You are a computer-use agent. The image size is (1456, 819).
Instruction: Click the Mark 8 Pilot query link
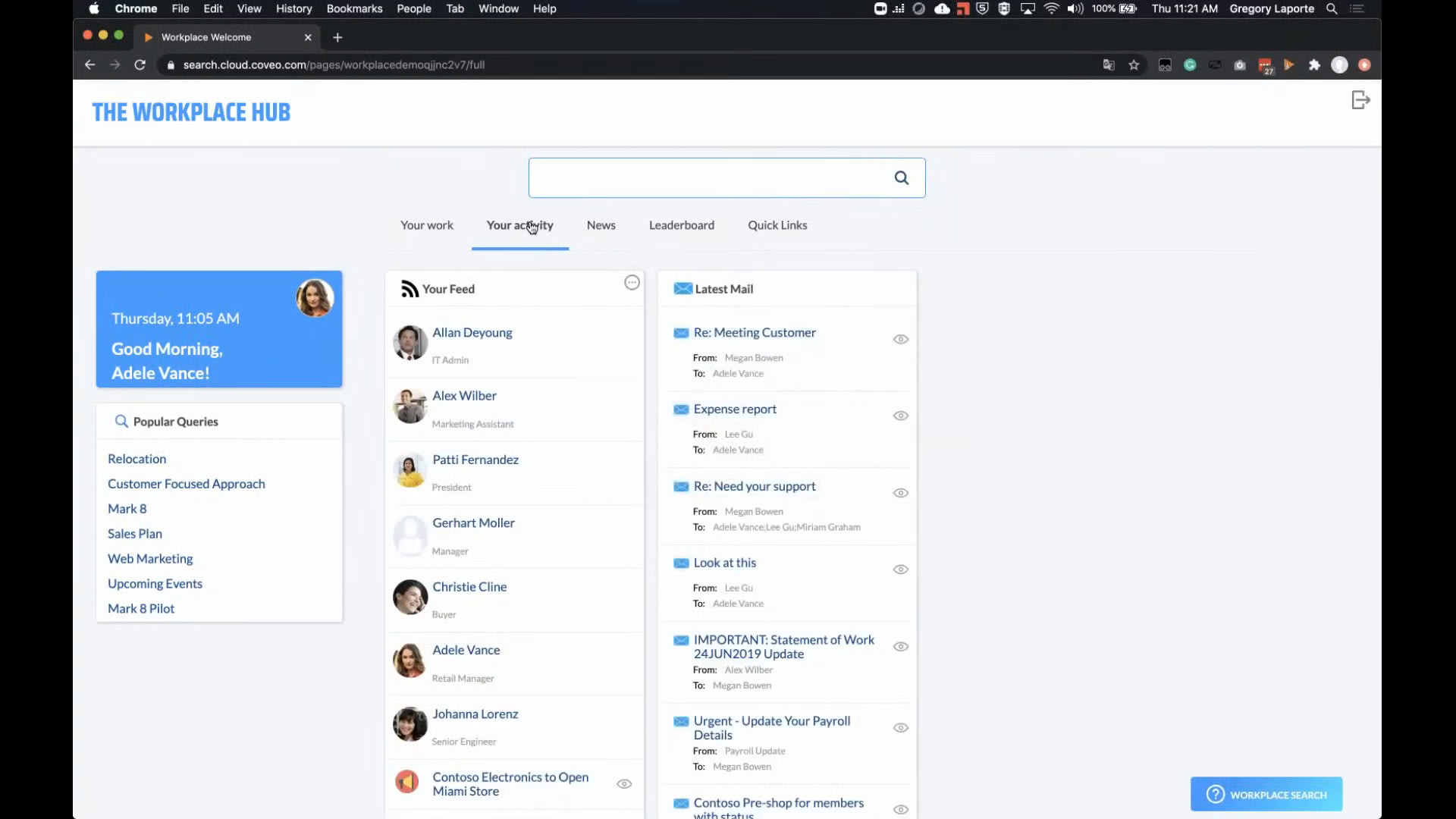coord(141,609)
